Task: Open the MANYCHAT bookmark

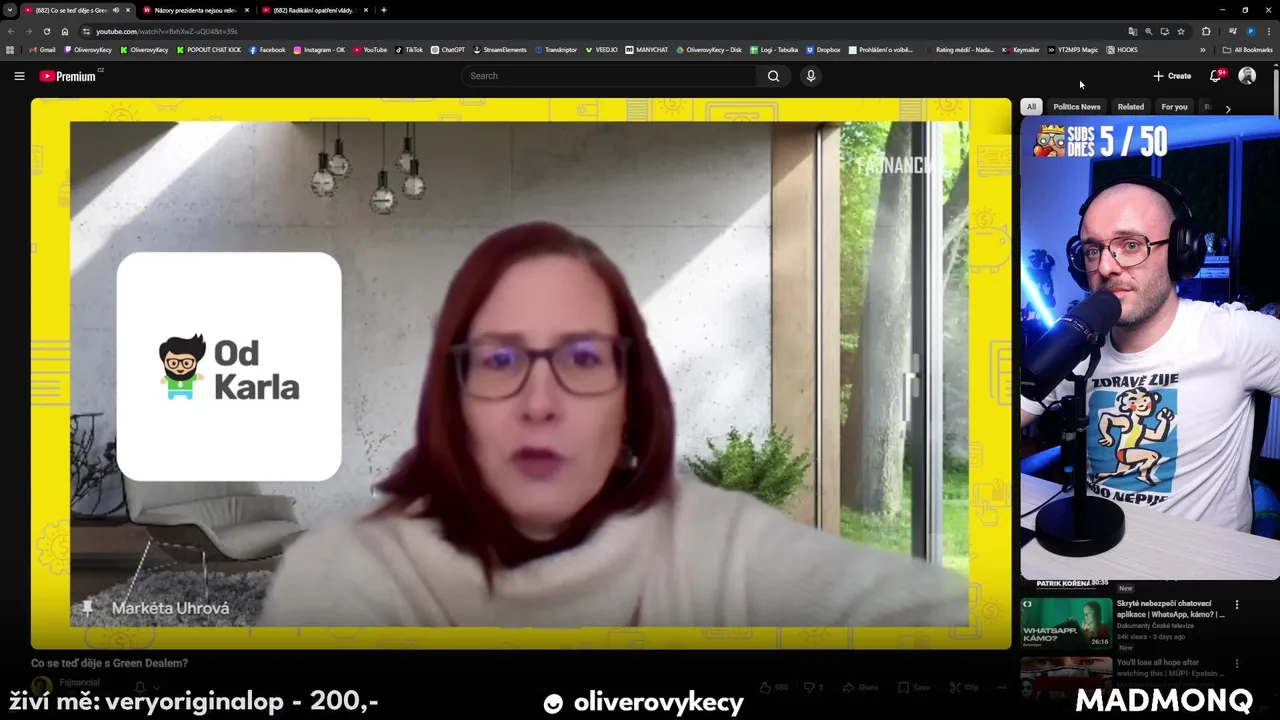Action: [647, 50]
